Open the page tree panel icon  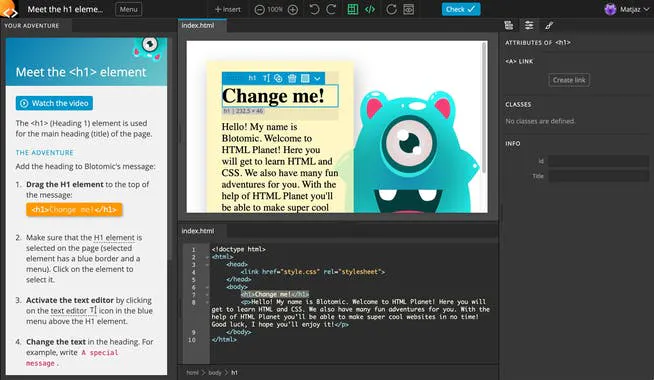(x=508, y=25)
